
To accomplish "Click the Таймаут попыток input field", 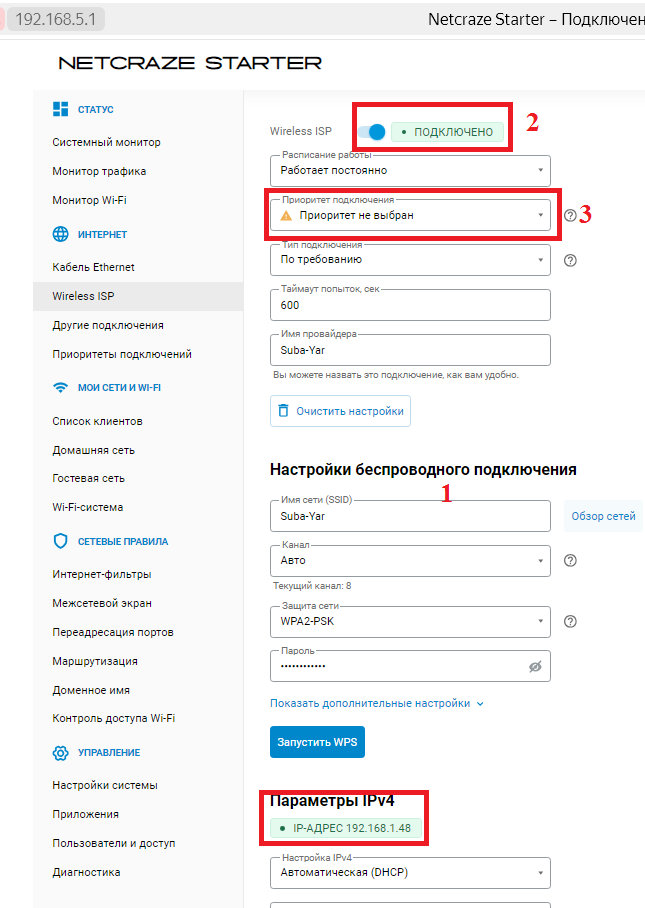I will 410,304.
